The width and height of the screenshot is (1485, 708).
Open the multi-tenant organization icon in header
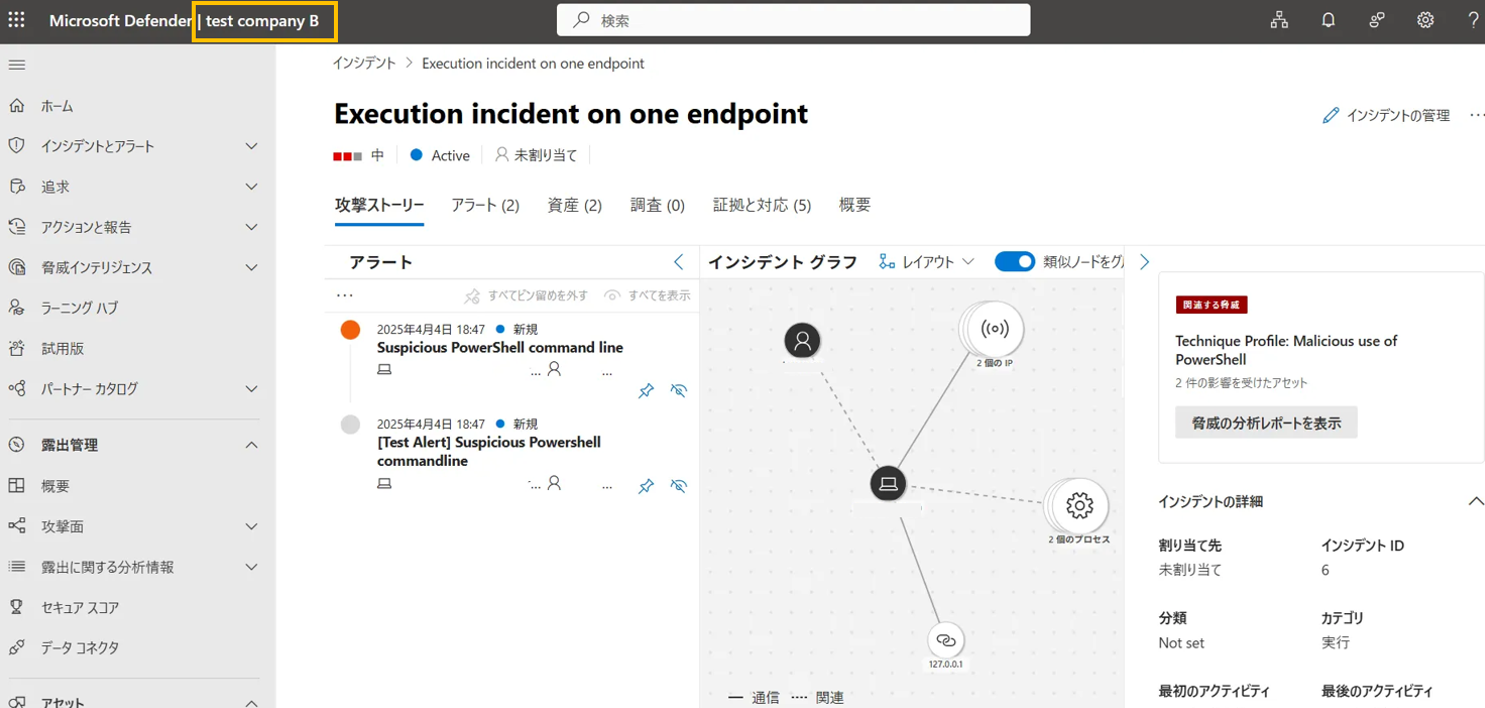click(x=1279, y=20)
